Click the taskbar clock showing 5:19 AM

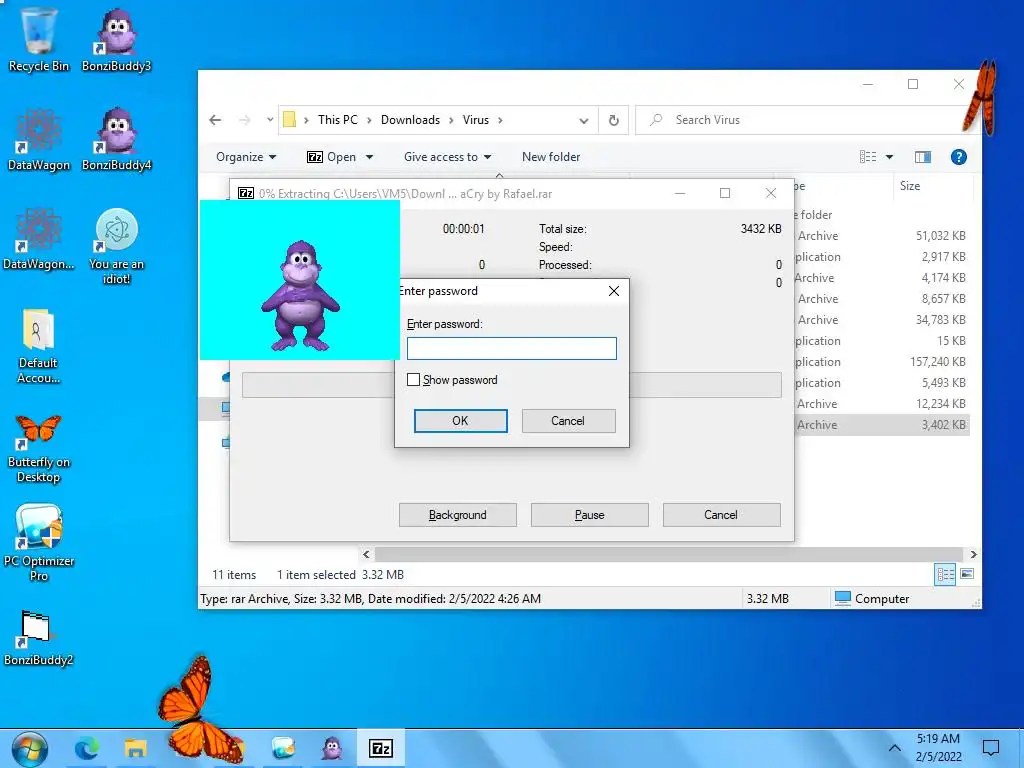click(938, 748)
